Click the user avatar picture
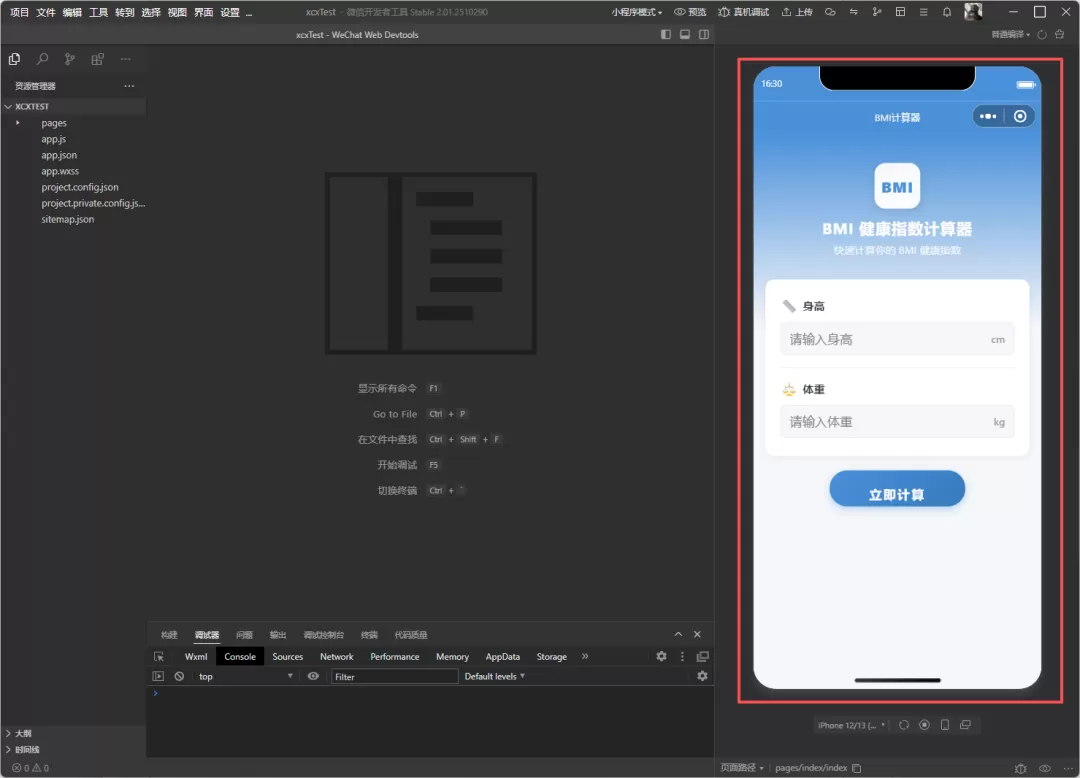Viewport: 1080px width, 778px height. click(973, 11)
